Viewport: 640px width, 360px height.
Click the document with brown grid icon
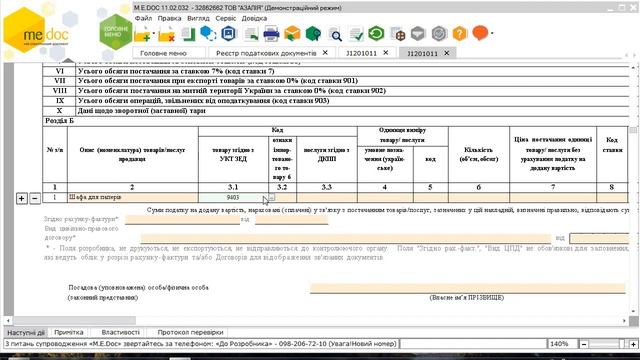pos(398,34)
